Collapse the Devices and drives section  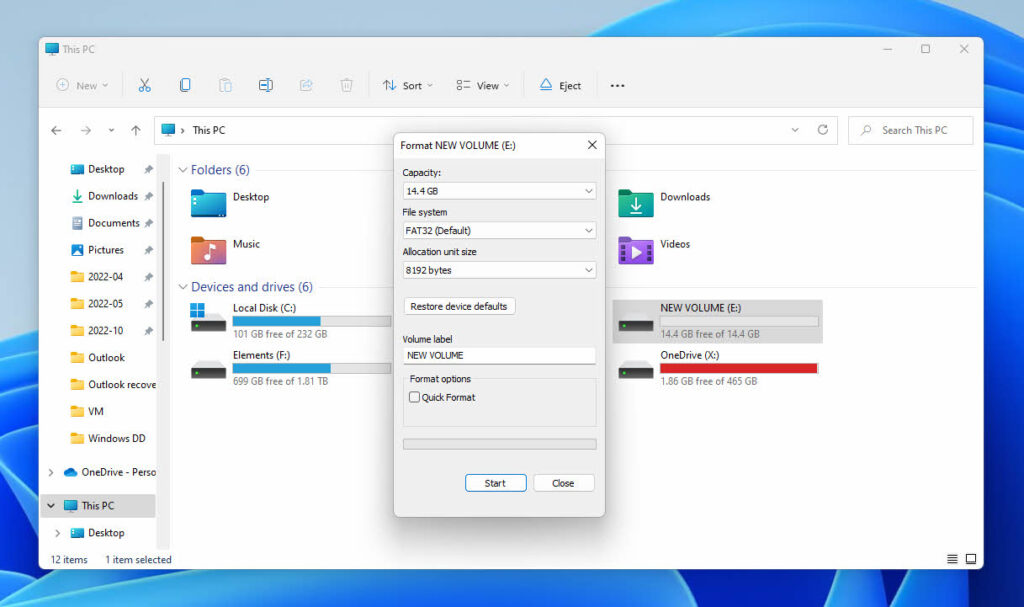tap(182, 287)
